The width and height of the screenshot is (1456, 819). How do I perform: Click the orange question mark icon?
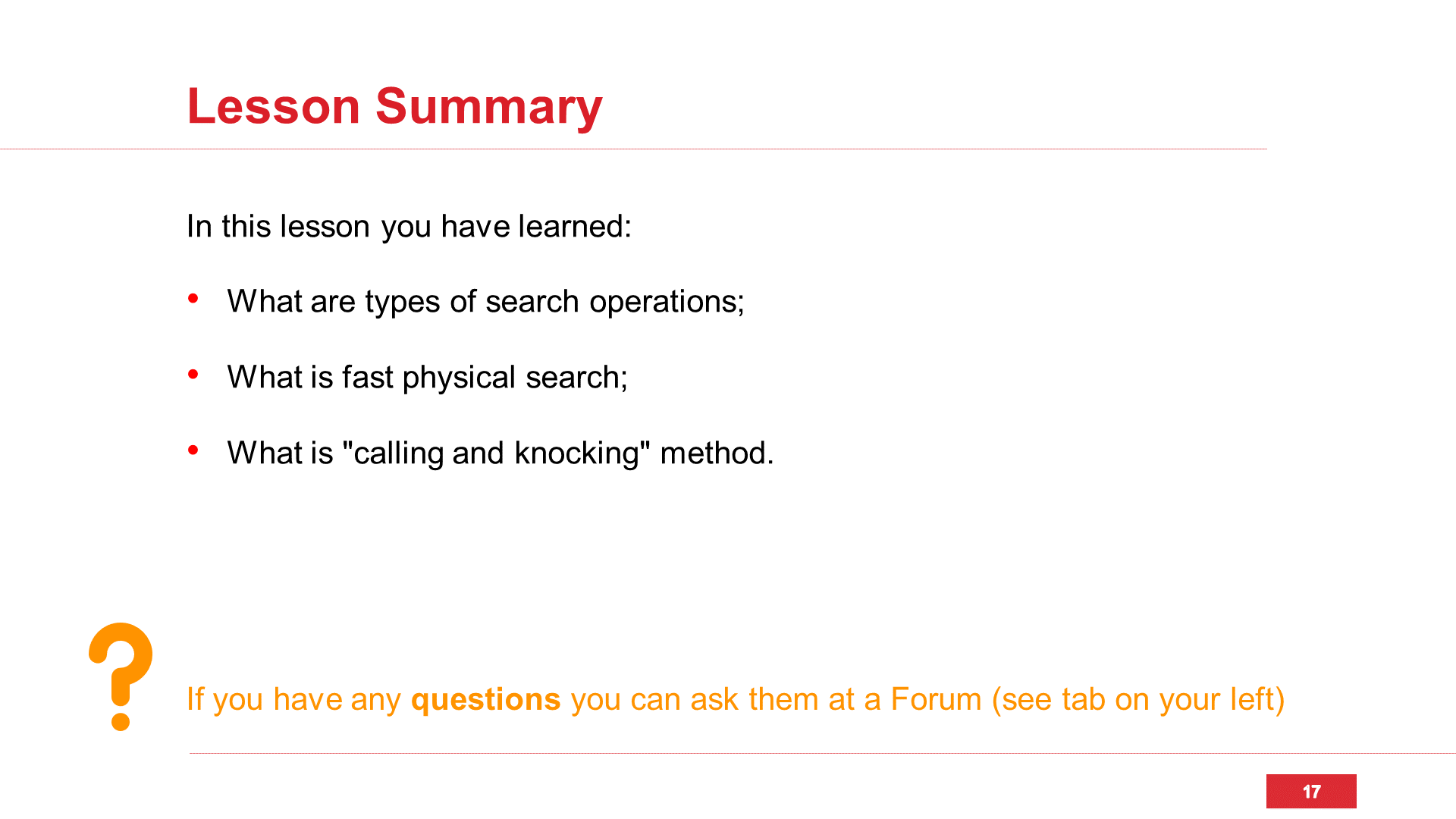click(x=121, y=676)
